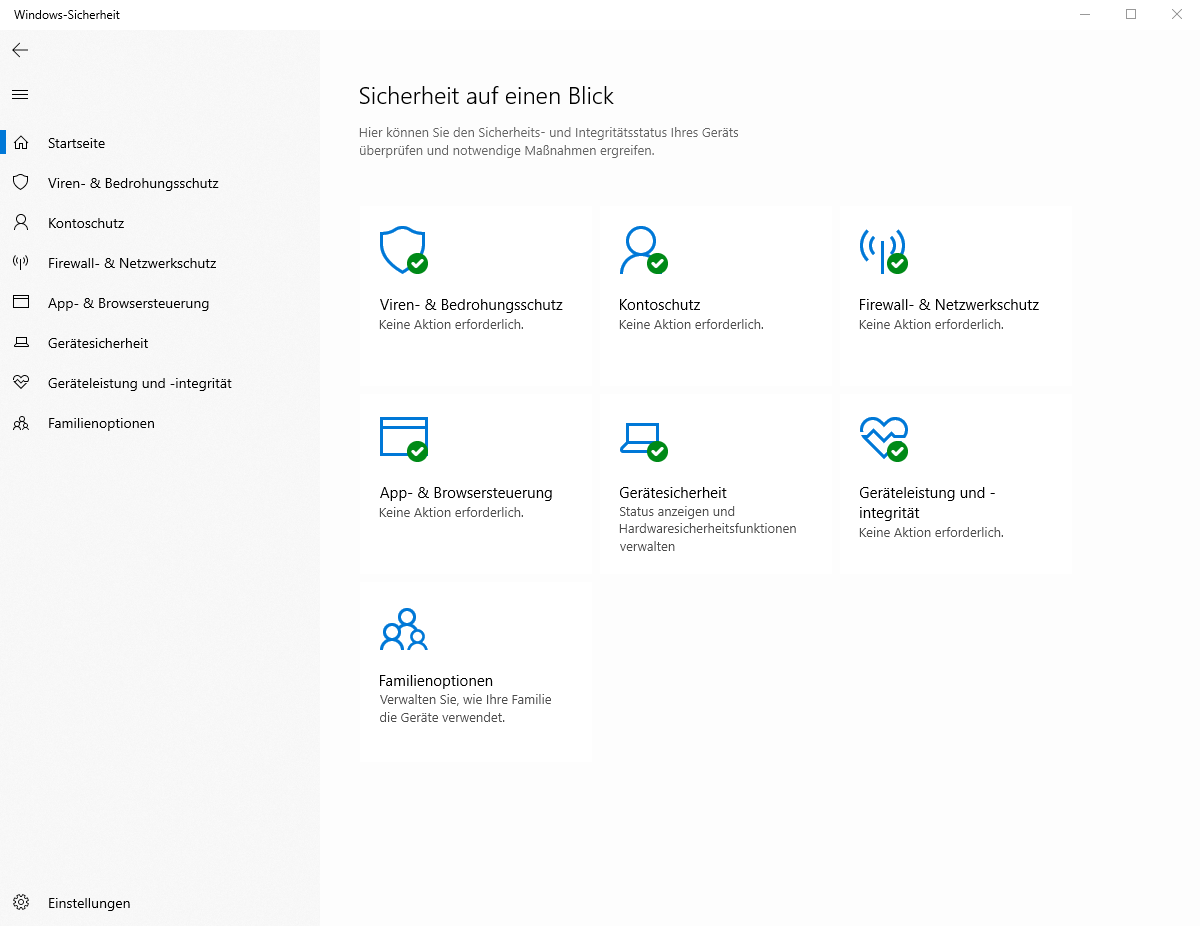This screenshot has width=1200, height=926.
Task: Open the large family people tile icon
Action: [x=403, y=628]
